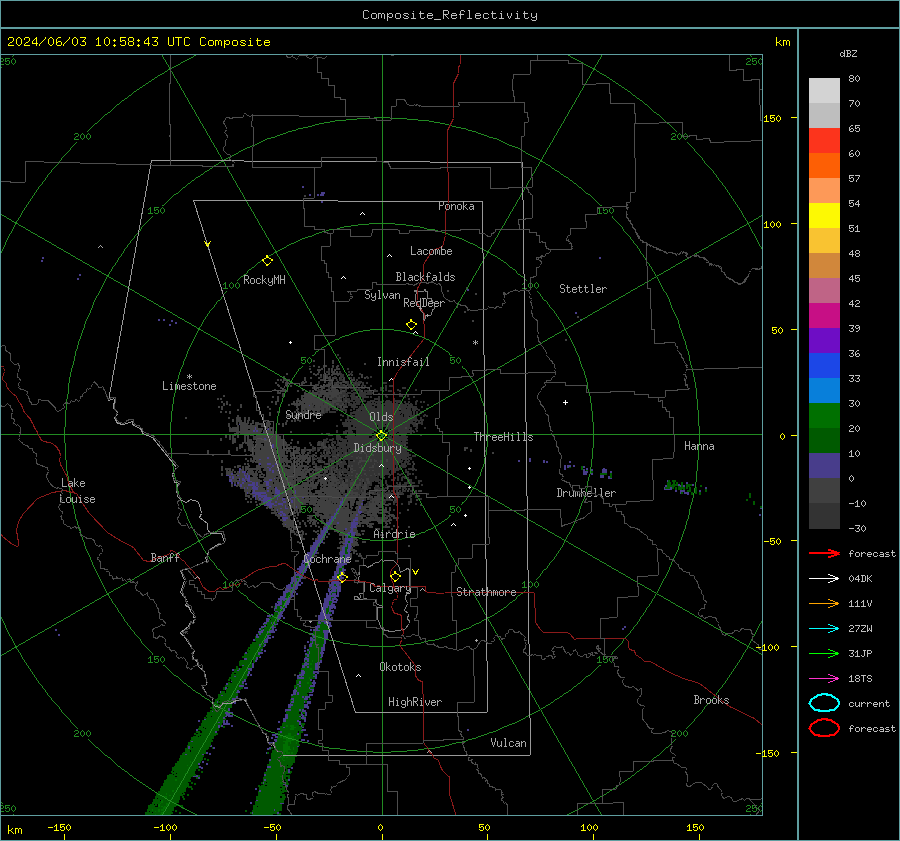900x841 pixels.
Task: Click the 30 dBZ light blue swatch
Action: point(824,390)
